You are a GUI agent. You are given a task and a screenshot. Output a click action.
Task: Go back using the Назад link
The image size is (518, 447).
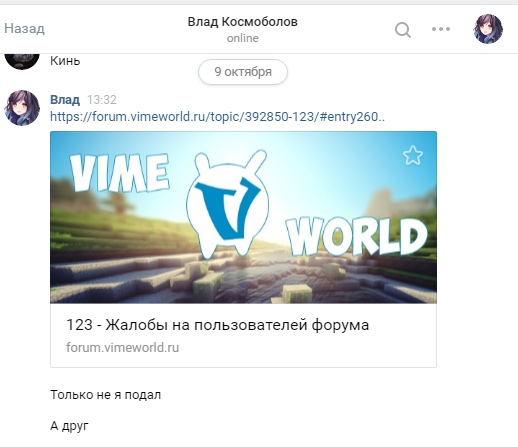point(24,29)
